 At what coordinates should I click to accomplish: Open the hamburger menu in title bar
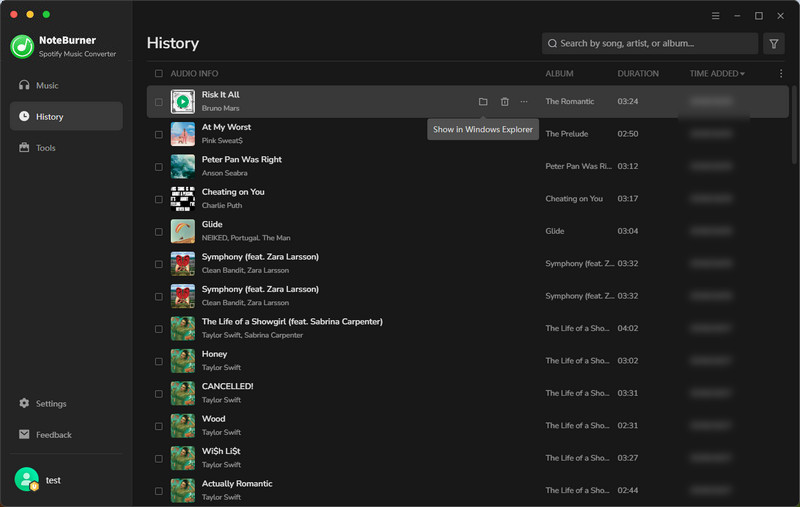coord(715,16)
